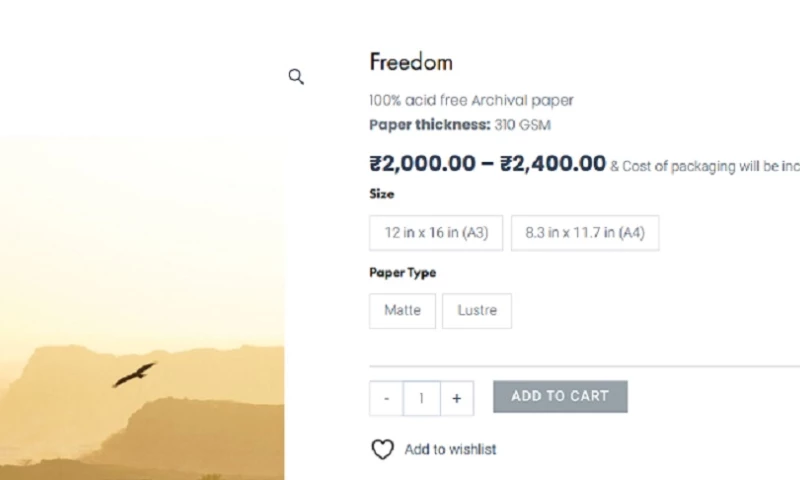800x480 pixels.
Task: Choose the 8.3 in x 11.7 in (A4) size
Action: (585, 232)
